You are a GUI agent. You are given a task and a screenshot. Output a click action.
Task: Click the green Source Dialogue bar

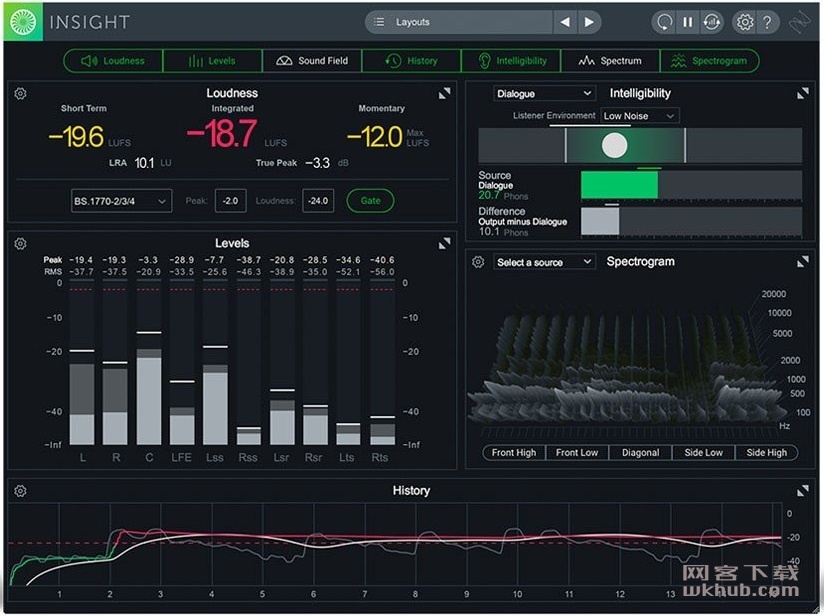point(619,186)
